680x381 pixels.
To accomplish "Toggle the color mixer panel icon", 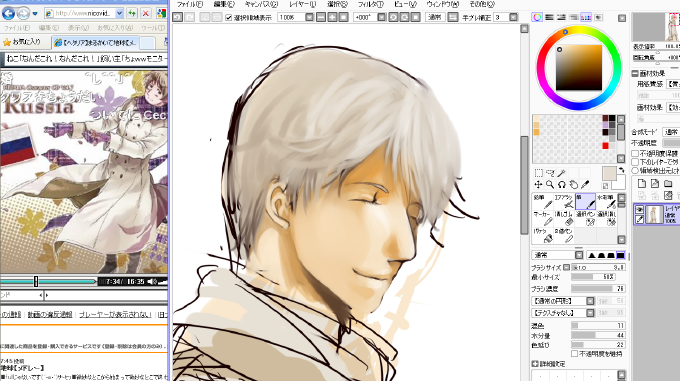I will (x=573, y=17).
